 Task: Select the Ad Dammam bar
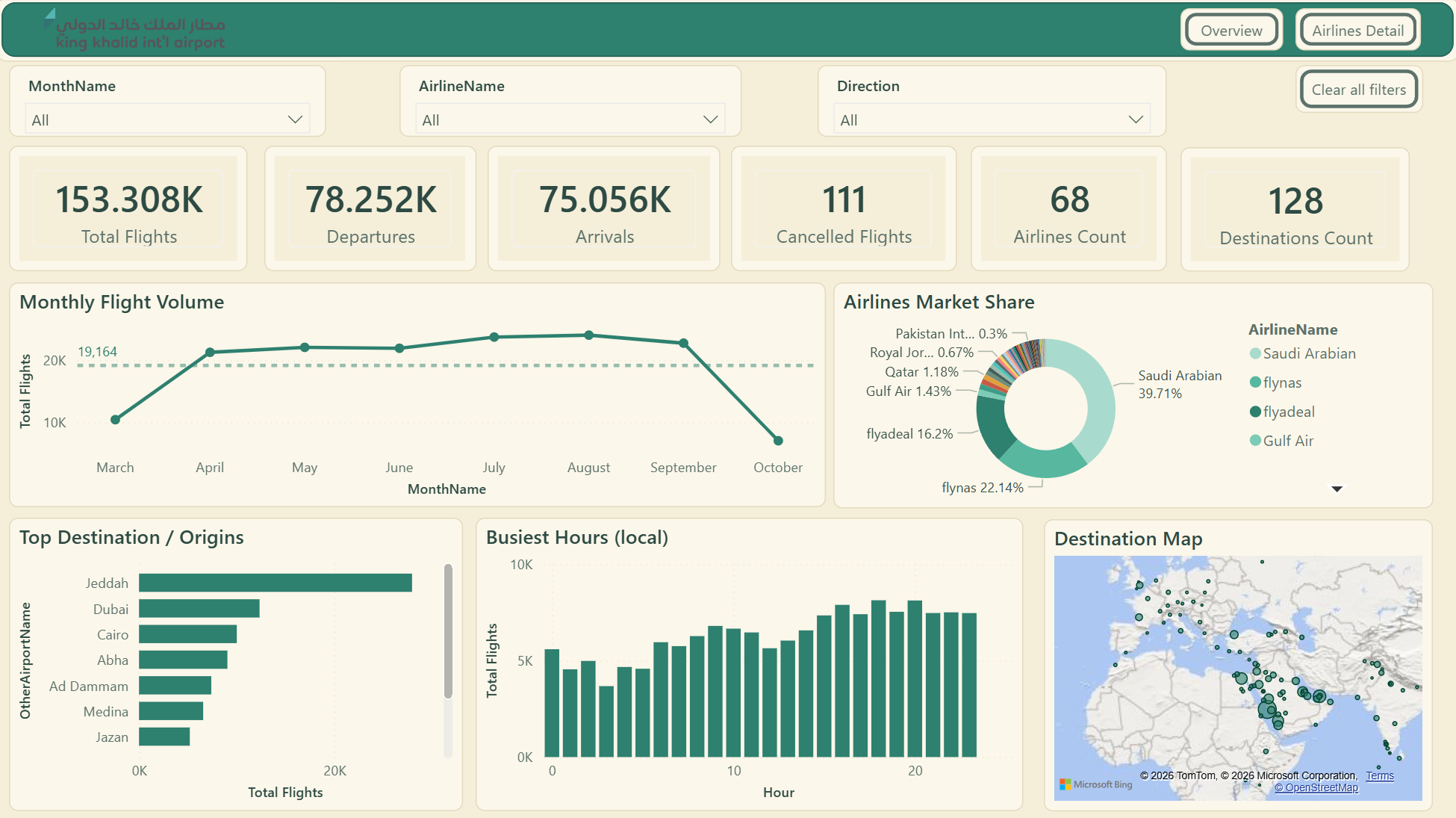click(175, 686)
